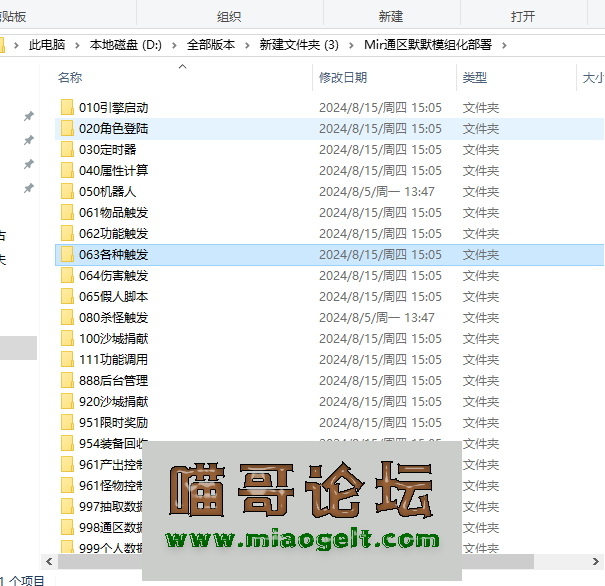
Task: Expand the chevron after 本地磁盘 (D:)
Action: [174, 46]
